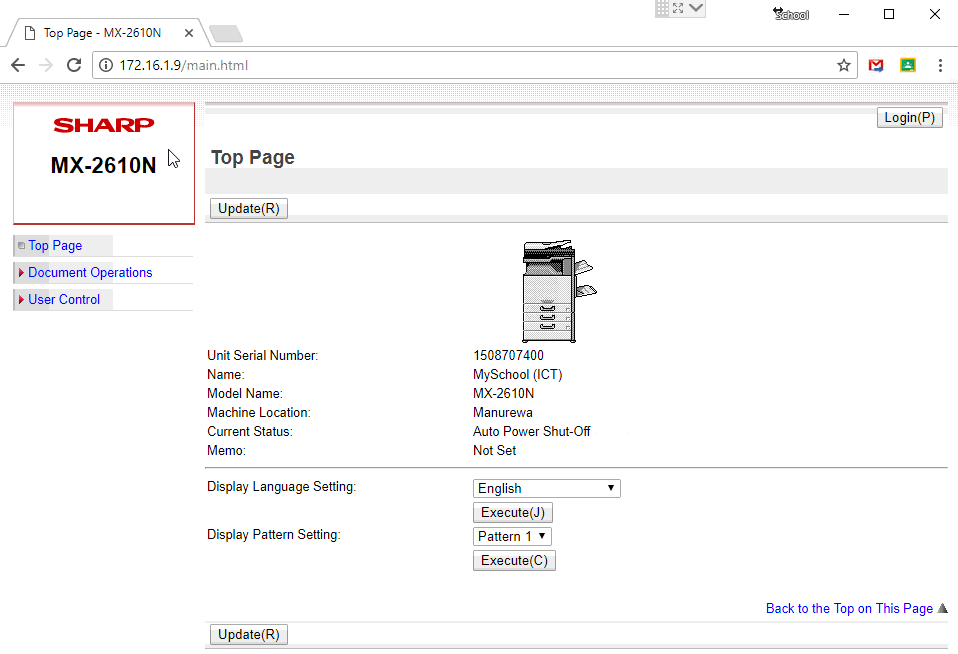Open Google Classroom from the browser toolbar

point(908,64)
